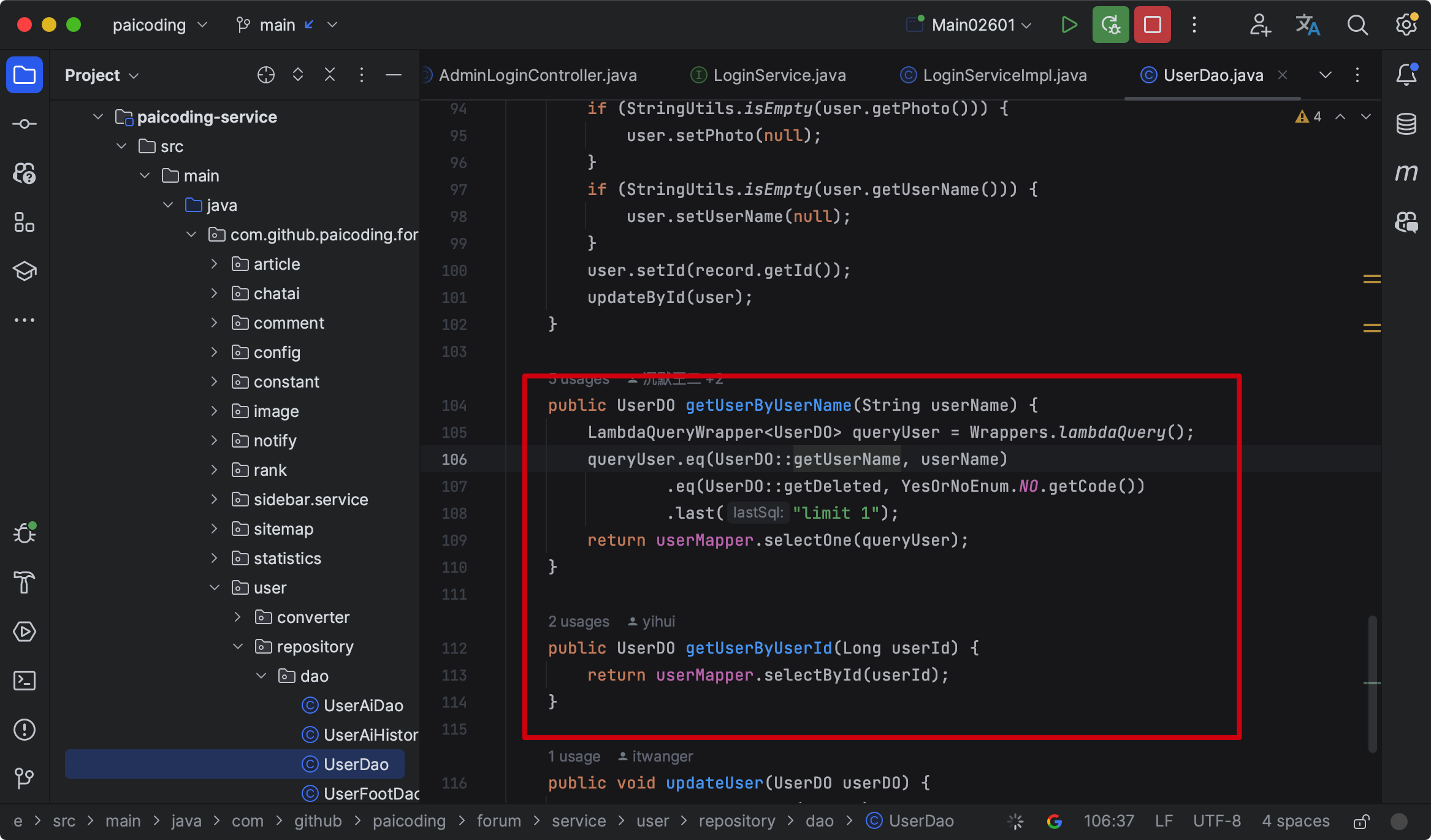Collapse the dao folder
Viewport: 1431px width, 840px height.
[261, 676]
